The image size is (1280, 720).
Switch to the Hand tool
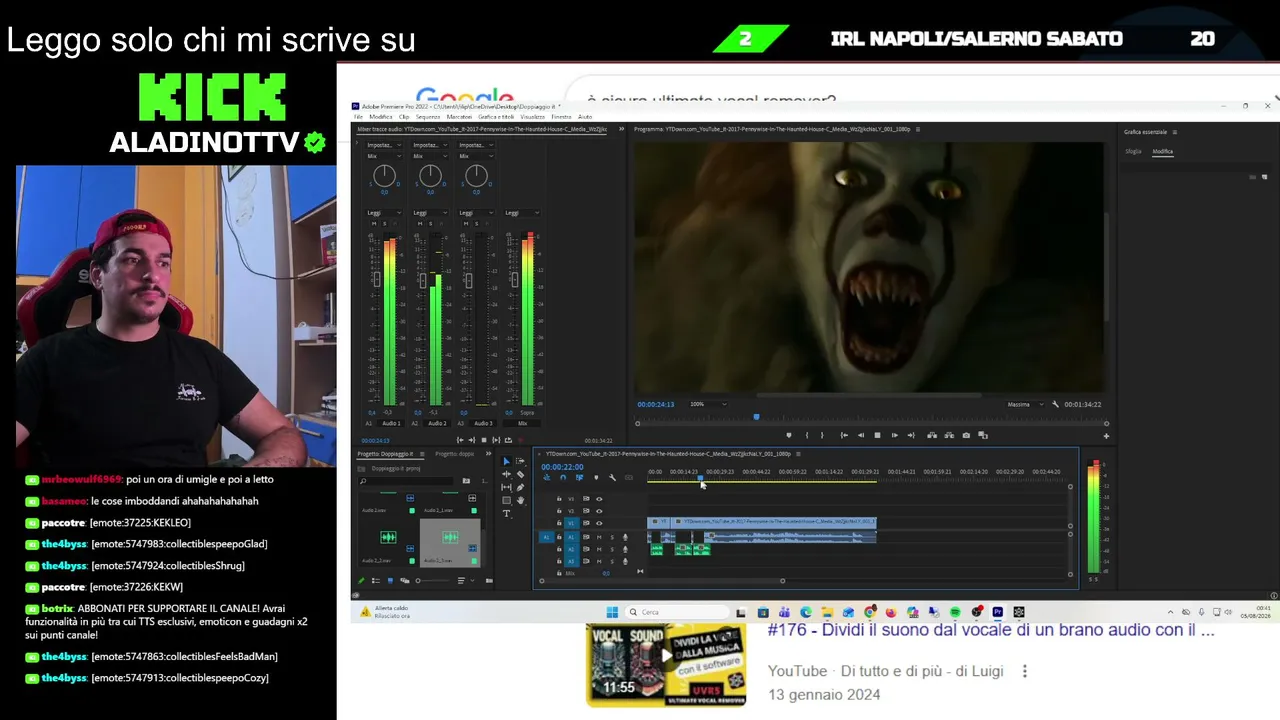pyautogui.click(x=520, y=500)
